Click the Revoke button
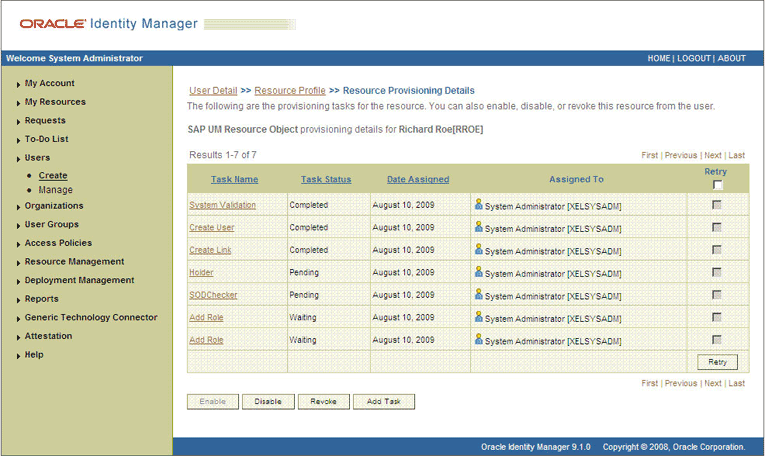The image size is (765, 456). (323, 401)
